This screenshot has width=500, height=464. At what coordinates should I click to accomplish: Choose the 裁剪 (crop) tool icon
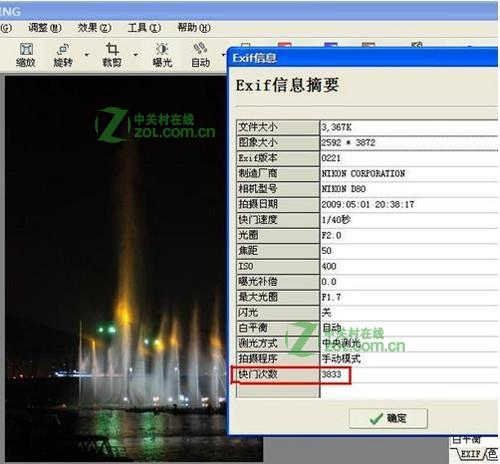click(112, 55)
